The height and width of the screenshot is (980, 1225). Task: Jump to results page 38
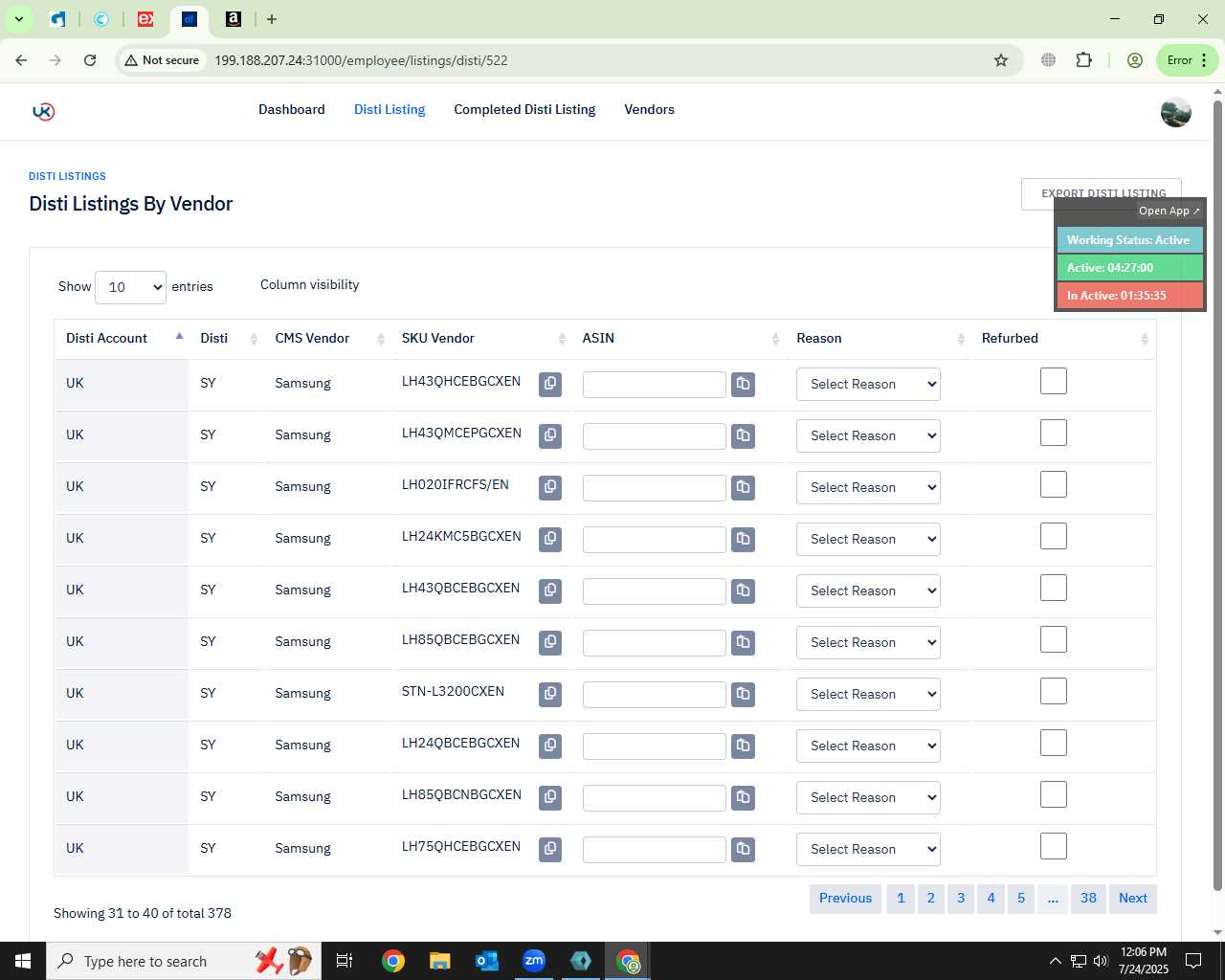pos(1088,898)
